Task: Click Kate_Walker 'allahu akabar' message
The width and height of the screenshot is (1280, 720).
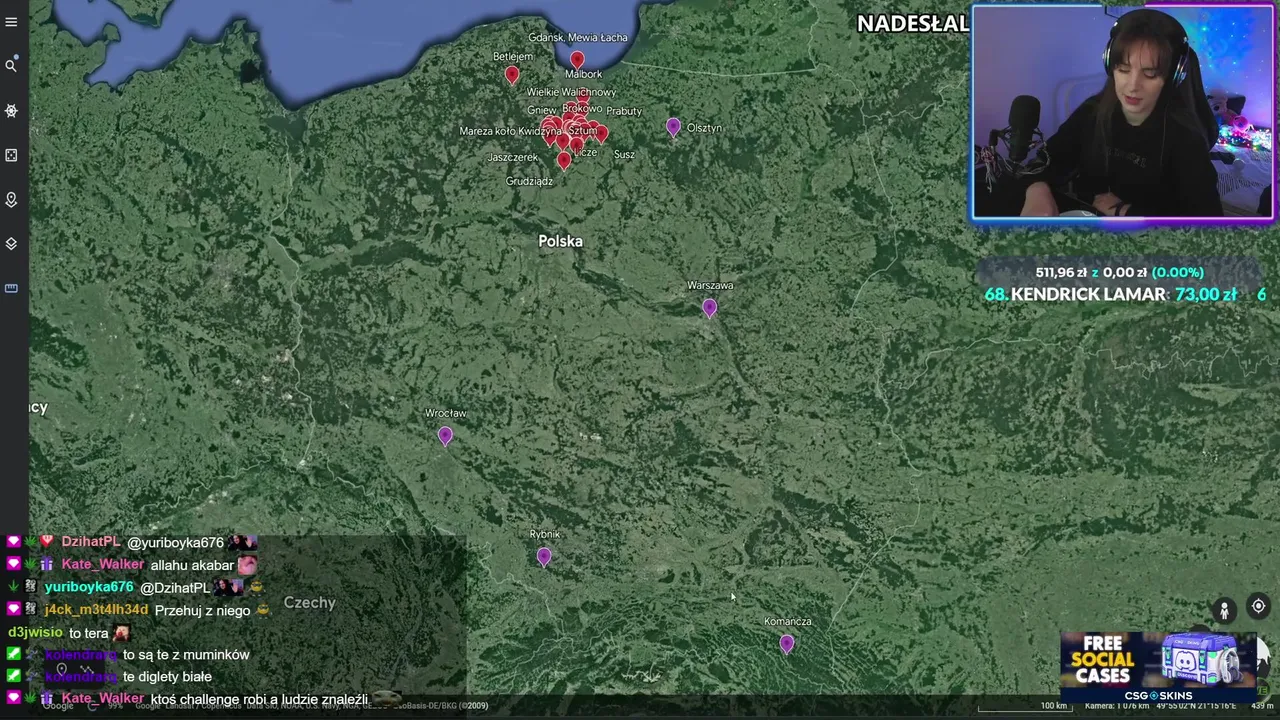Action: [x=192, y=565]
